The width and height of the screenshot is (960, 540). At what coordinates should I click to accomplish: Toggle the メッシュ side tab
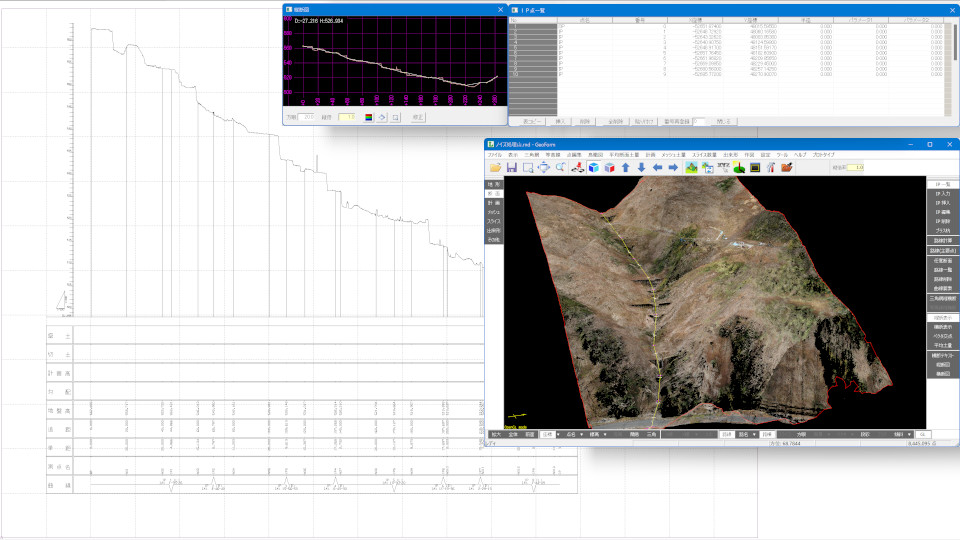pyautogui.click(x=493, y=212)
